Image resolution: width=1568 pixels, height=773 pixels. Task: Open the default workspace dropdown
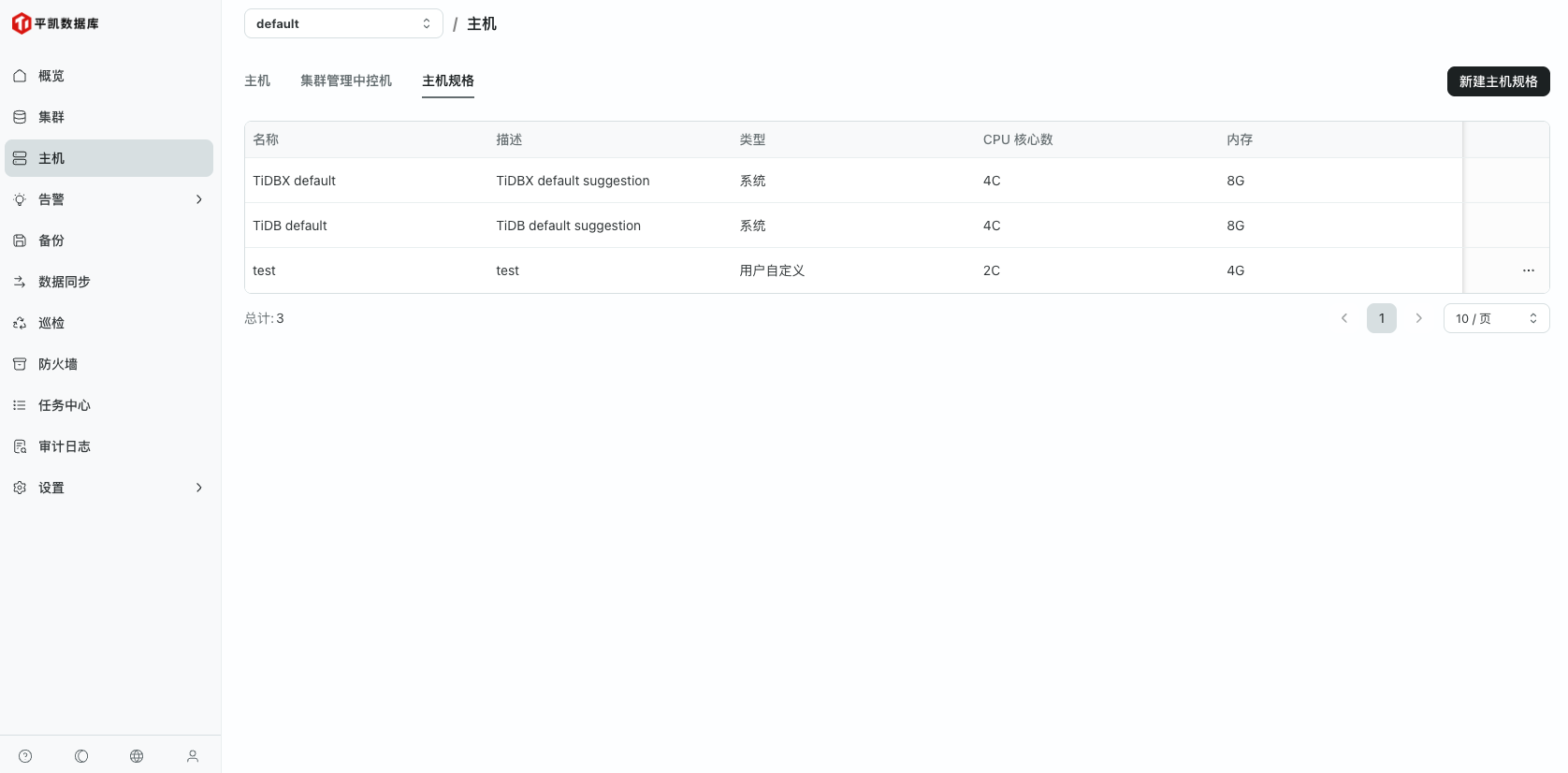343,23
